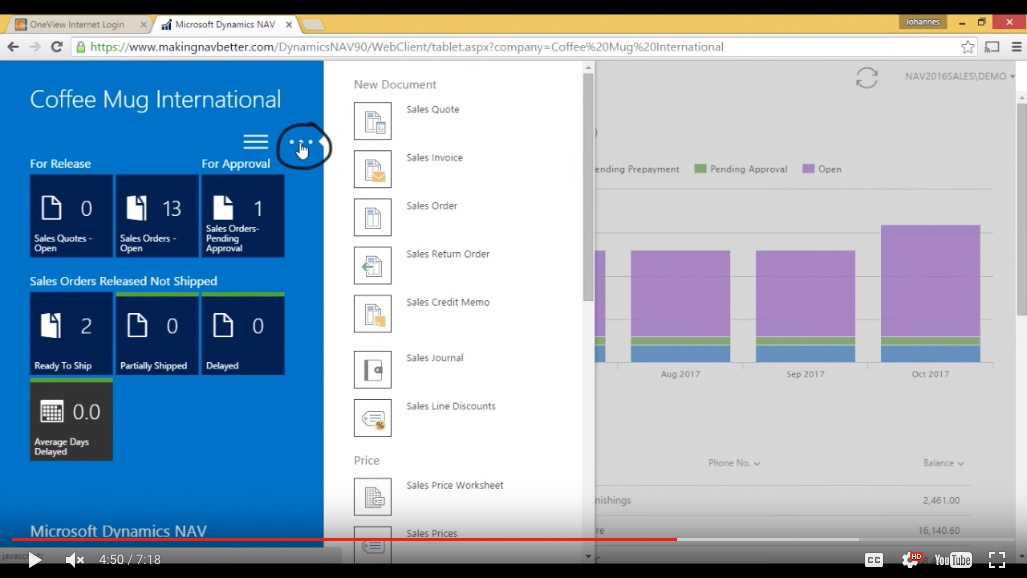1027x578 pixels.
Task: Open the Ready To Ship tile
Action: 71,334
